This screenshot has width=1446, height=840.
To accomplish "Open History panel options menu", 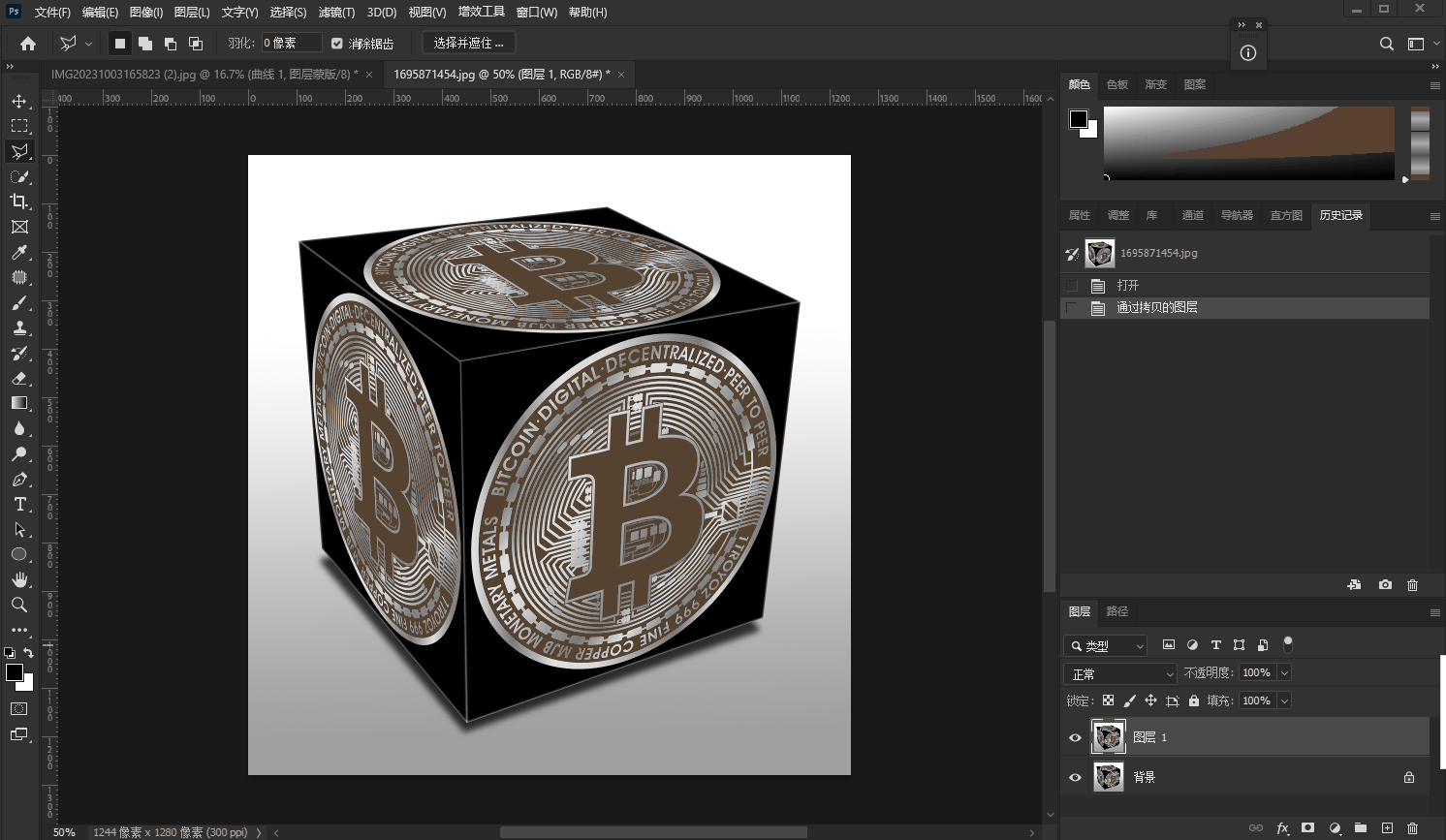I will pos(1435,216).
